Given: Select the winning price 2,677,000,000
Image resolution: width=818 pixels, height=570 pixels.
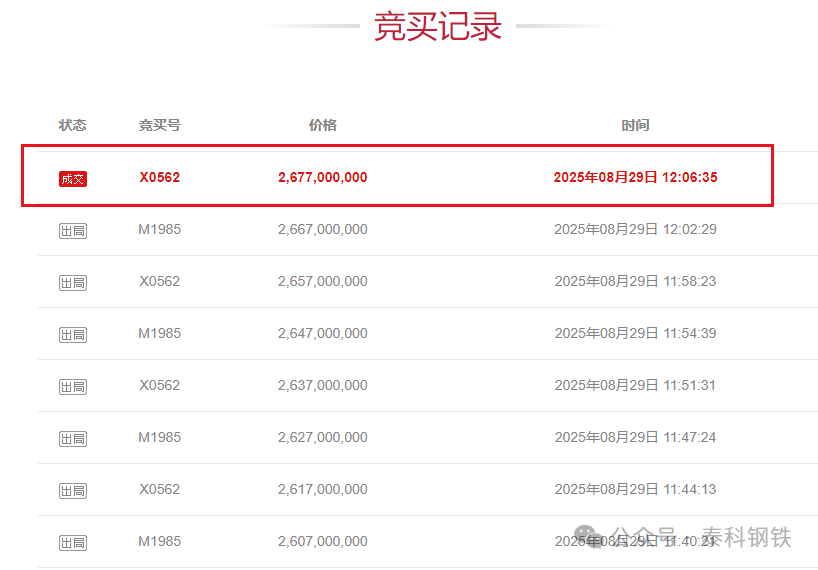Looking at the screenshot, I should tap(322, 177).
